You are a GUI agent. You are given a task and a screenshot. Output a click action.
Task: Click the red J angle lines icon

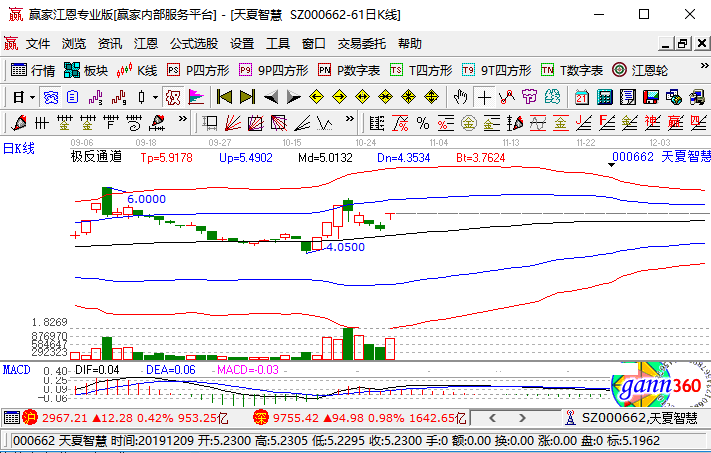(x=584, y=123)
